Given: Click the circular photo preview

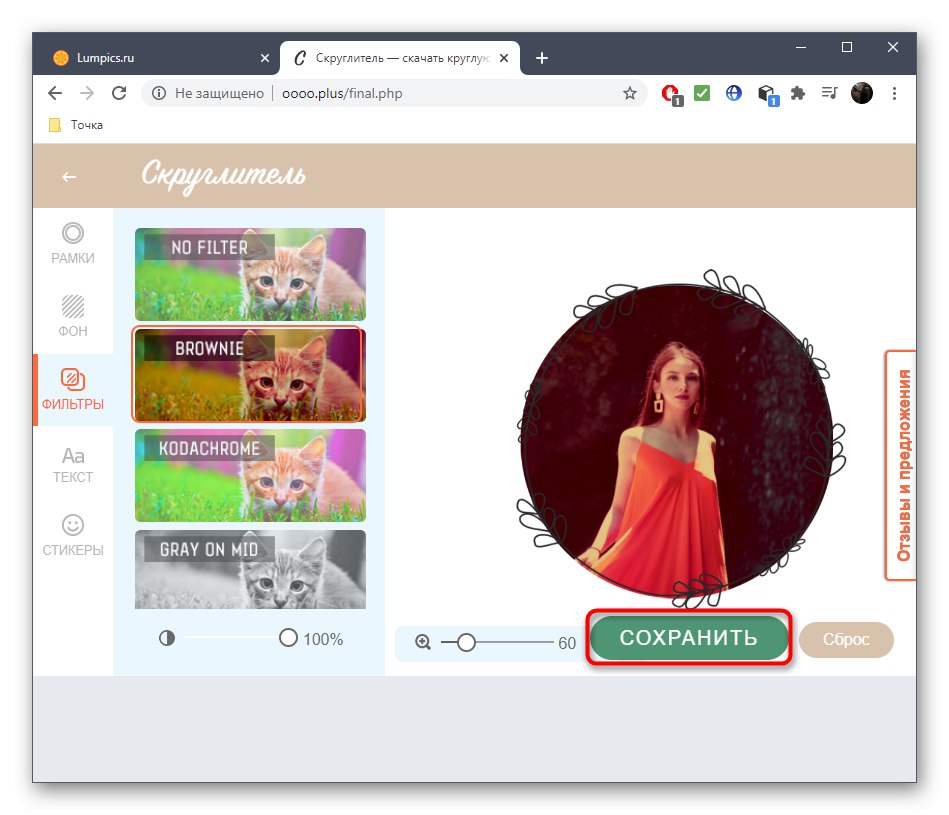Looking at the screenshot, I should (677, 440).
